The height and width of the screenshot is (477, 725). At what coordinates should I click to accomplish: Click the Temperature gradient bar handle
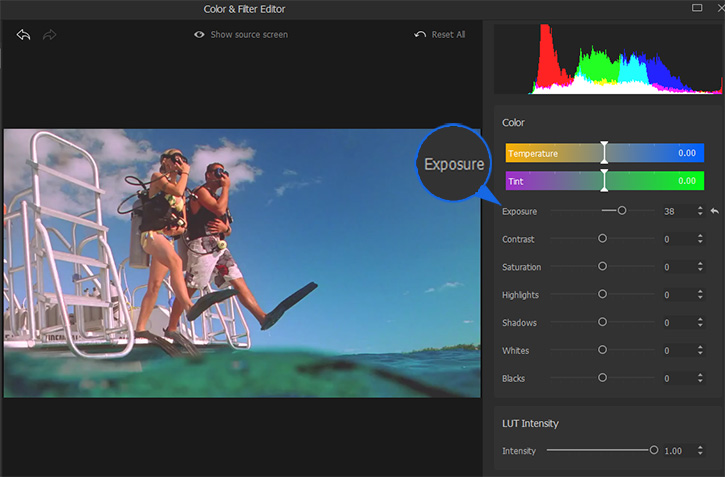(604, 153)
